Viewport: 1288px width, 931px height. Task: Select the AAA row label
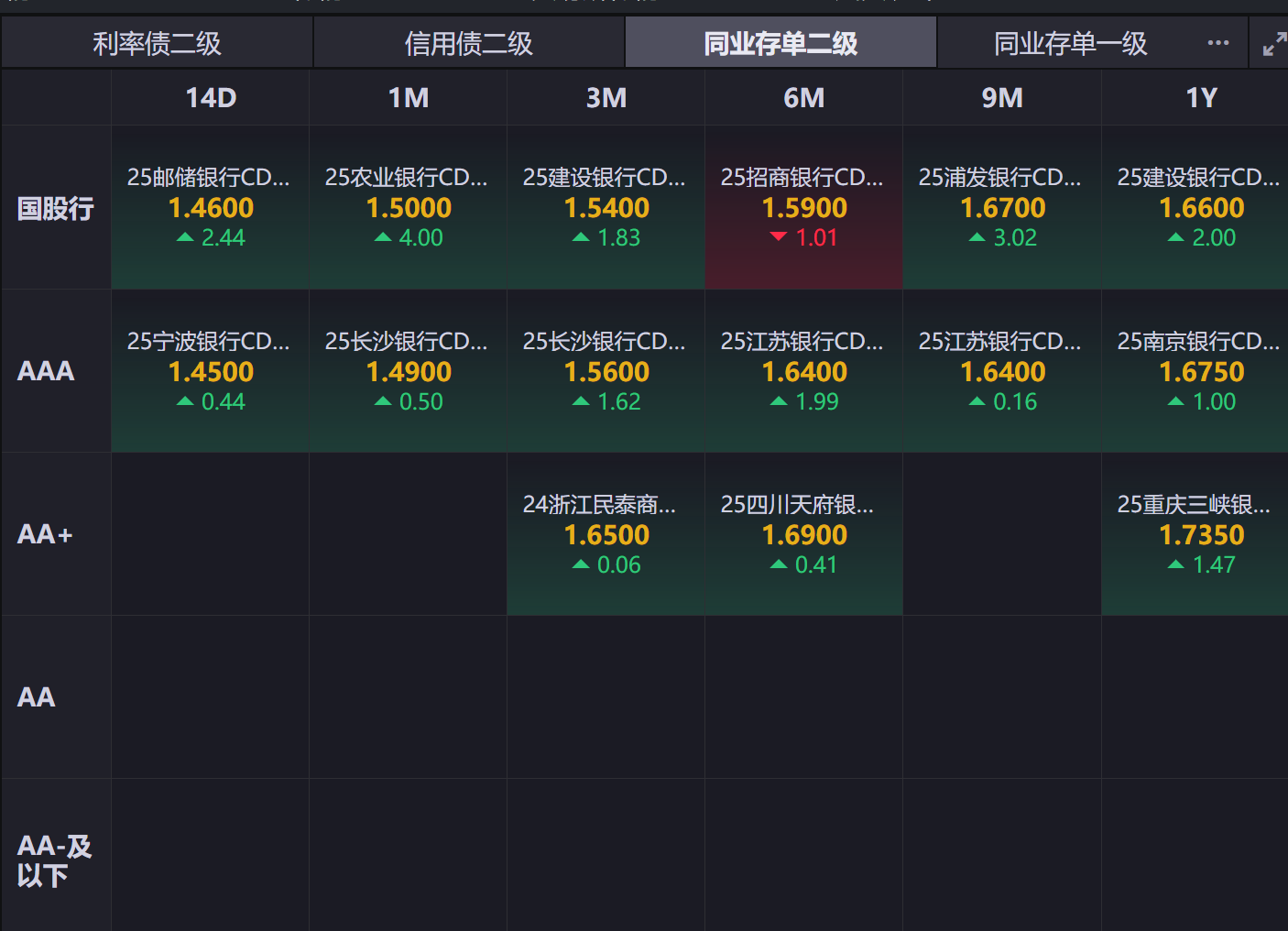coord(56,371)
